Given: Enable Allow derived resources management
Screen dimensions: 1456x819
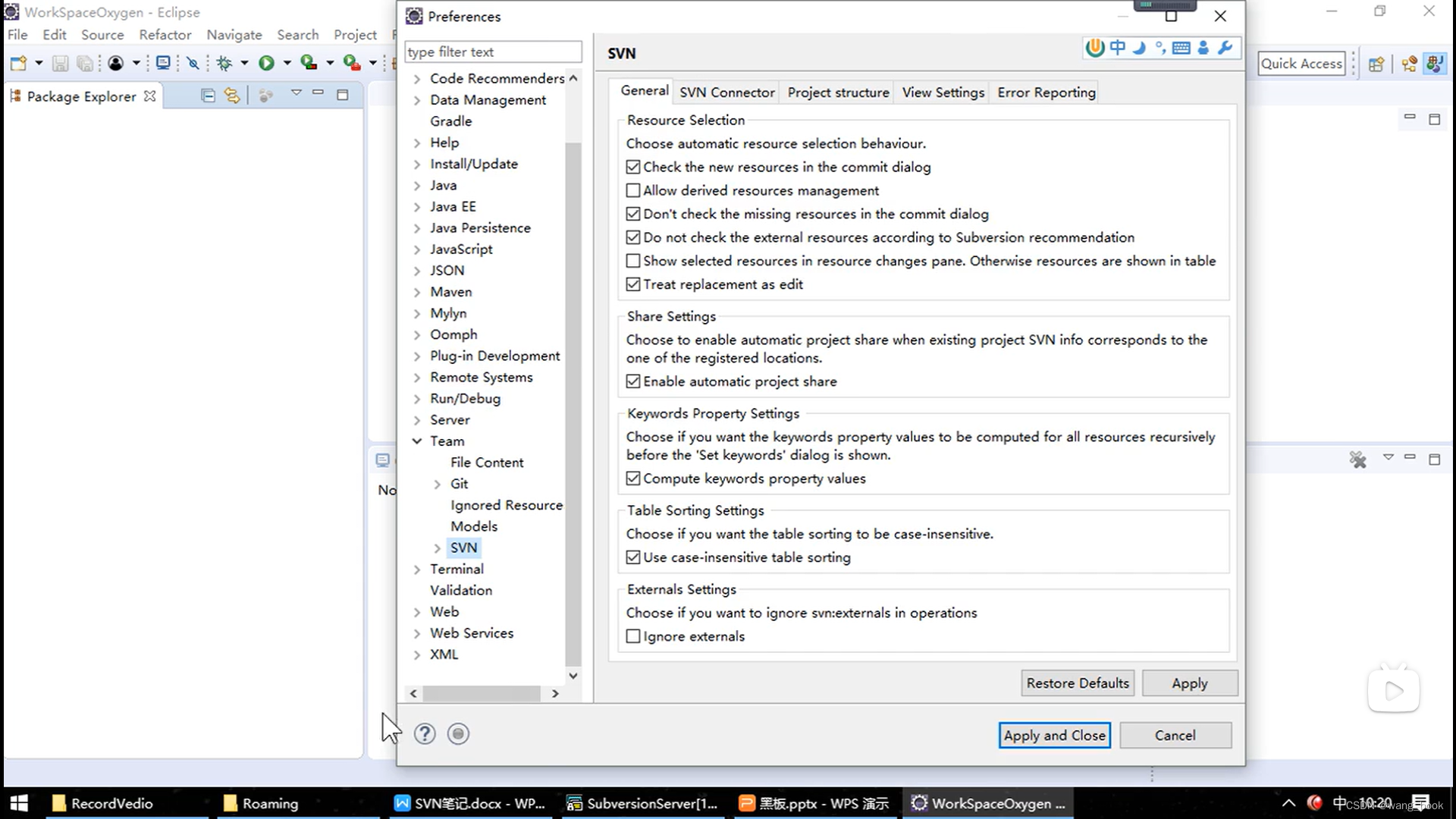Looking at the screenshot, I should (x=633, y=190).
